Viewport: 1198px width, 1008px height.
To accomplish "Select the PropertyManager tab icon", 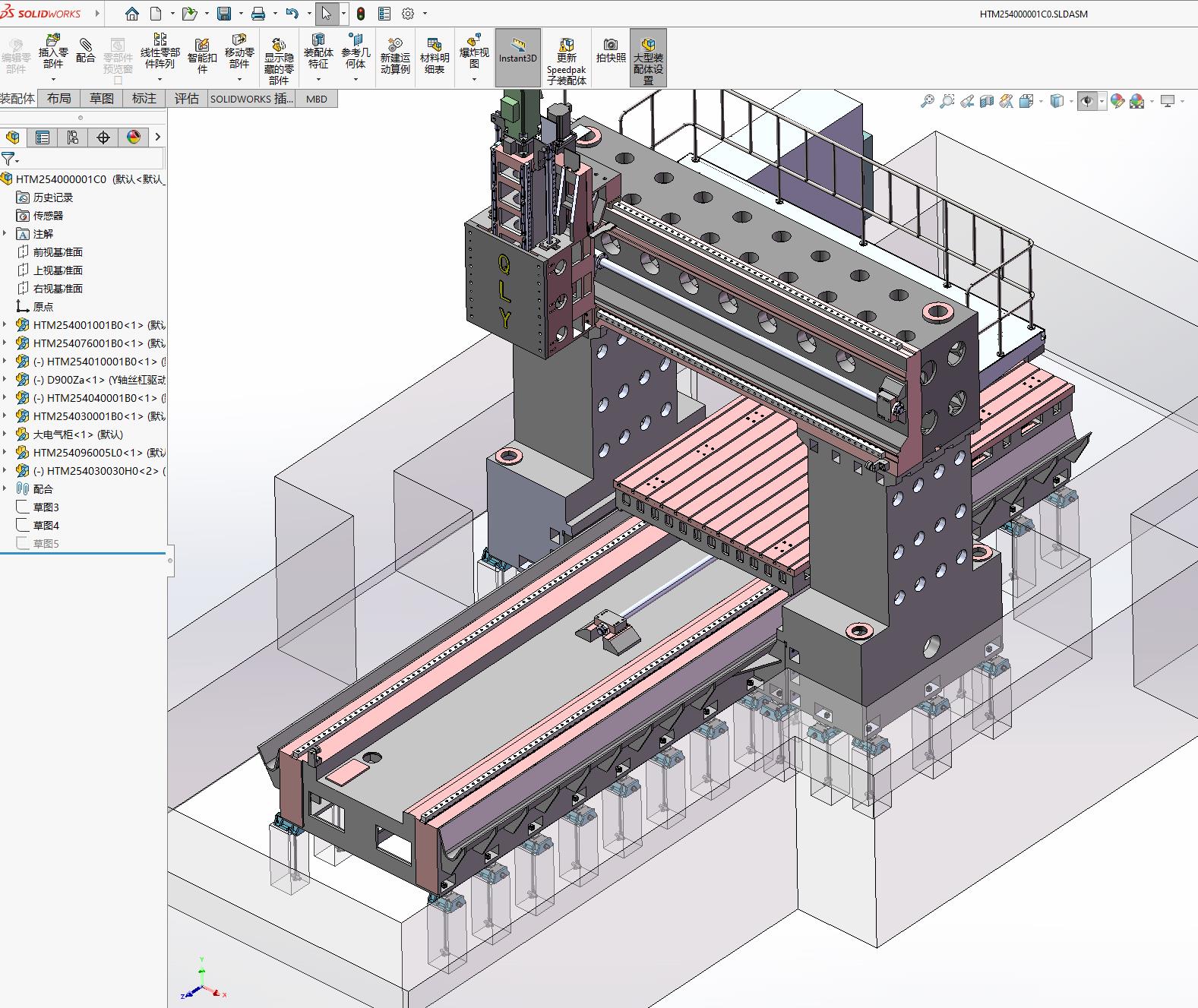I will pyautogui.click(x=43, y=137).
